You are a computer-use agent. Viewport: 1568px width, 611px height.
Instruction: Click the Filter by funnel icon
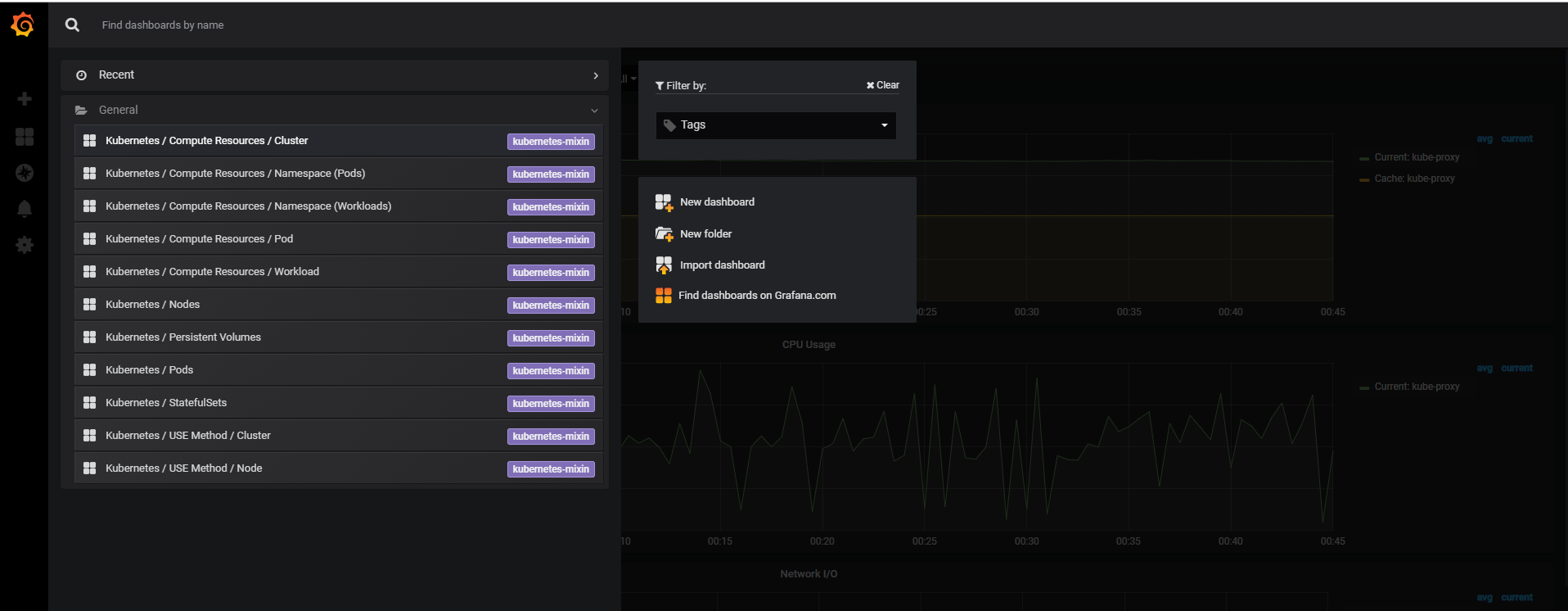point(660,86)
